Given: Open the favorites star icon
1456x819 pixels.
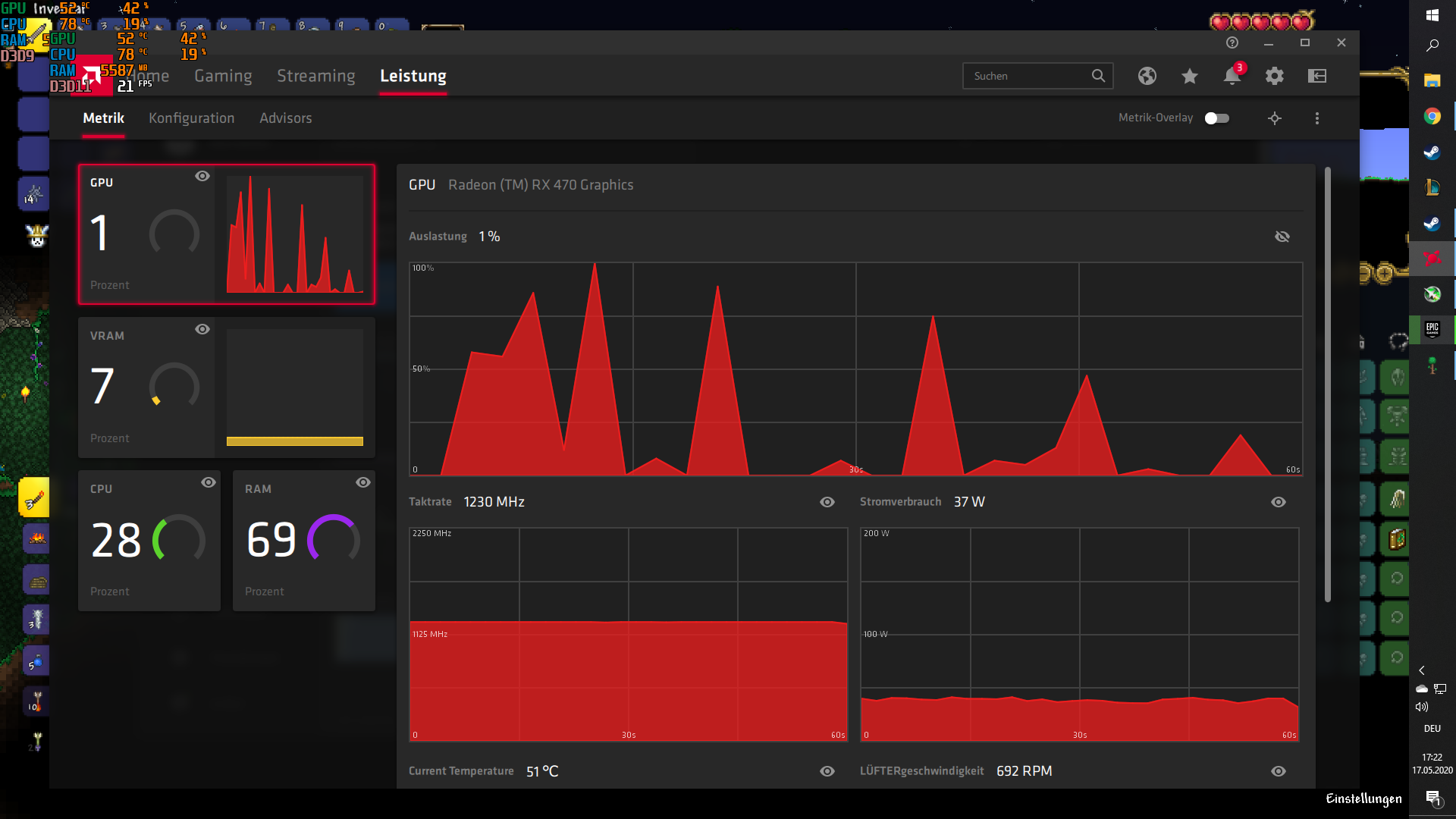Looking at the screenshot, I should (1189, 76).
